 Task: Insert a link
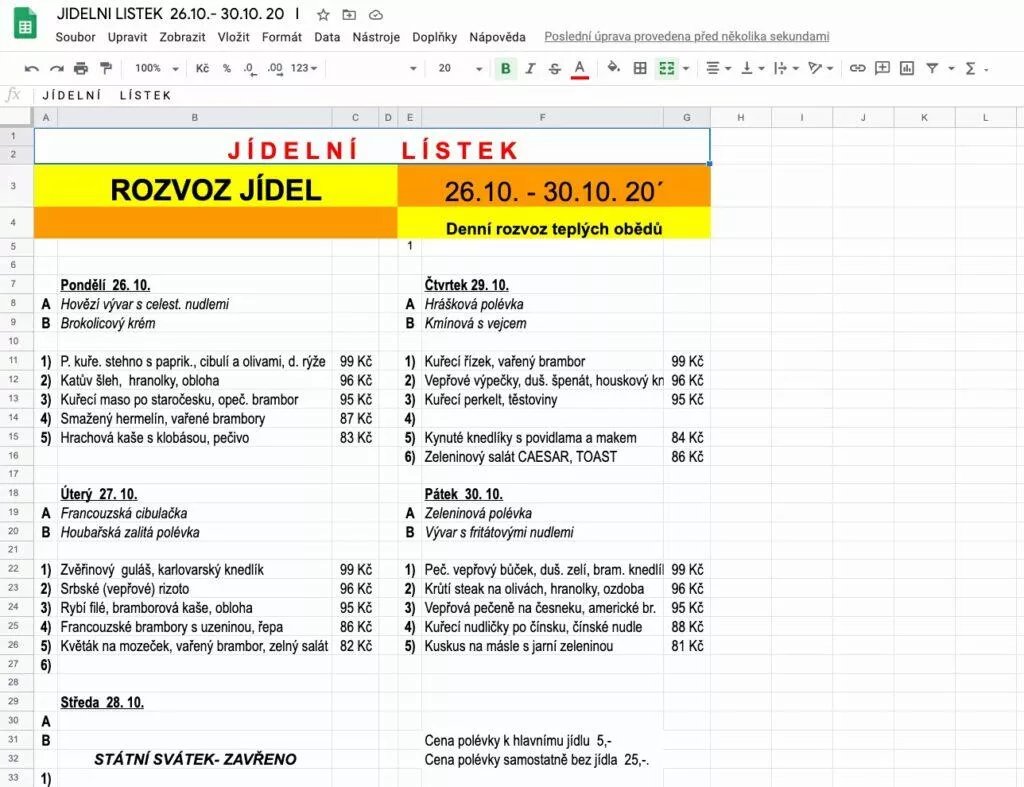pos(857,68)
